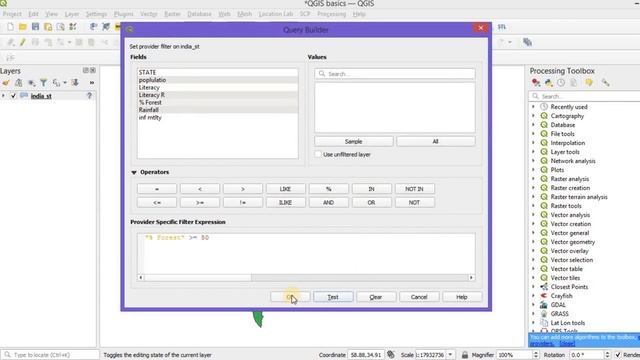640x360 pixels.
Task: Open Layer Styling panel icon in Layers
Action: pyautogui.click(x=6, y=83)
